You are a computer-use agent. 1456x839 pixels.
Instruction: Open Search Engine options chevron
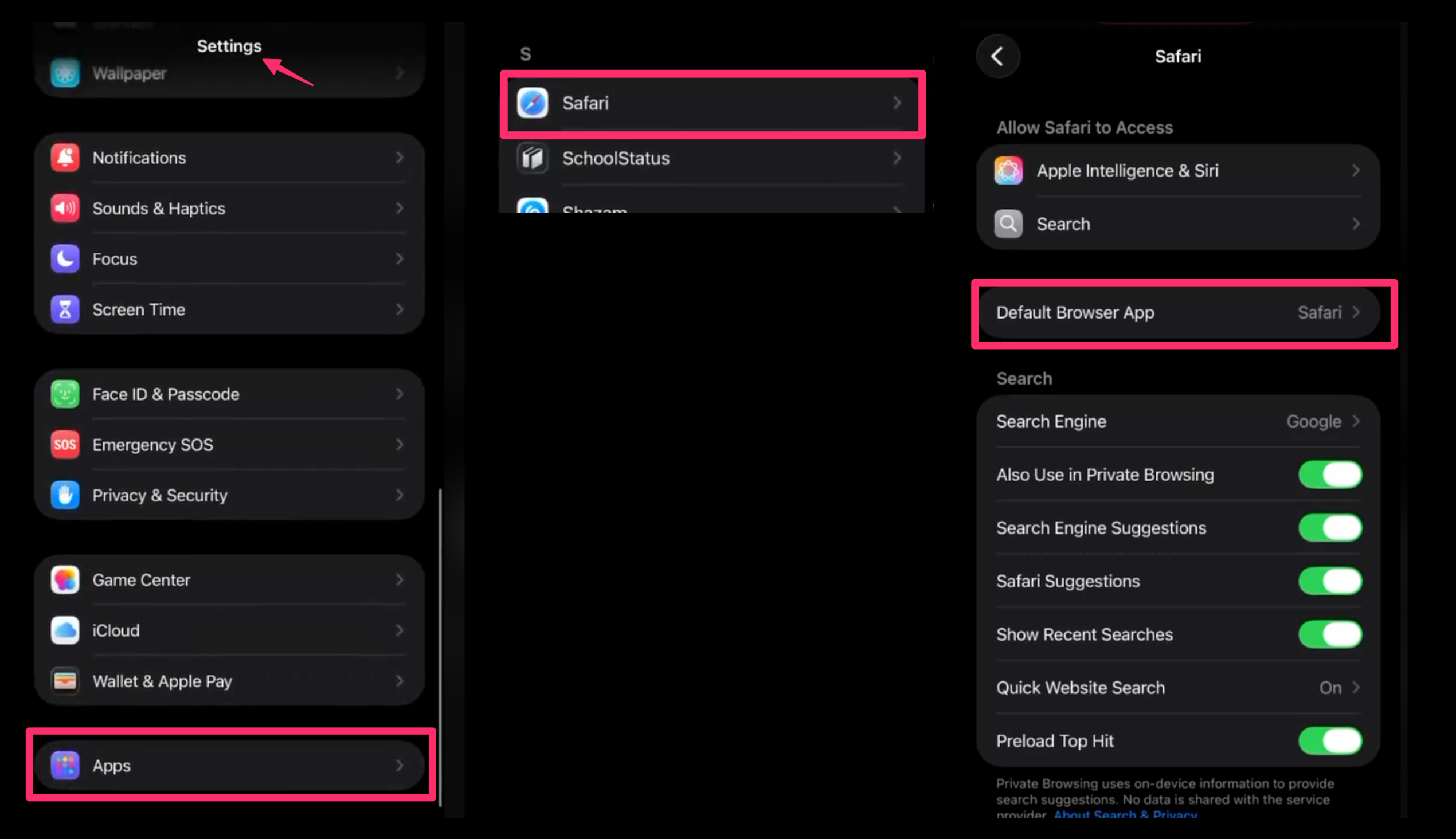[x=1356, y=421]
